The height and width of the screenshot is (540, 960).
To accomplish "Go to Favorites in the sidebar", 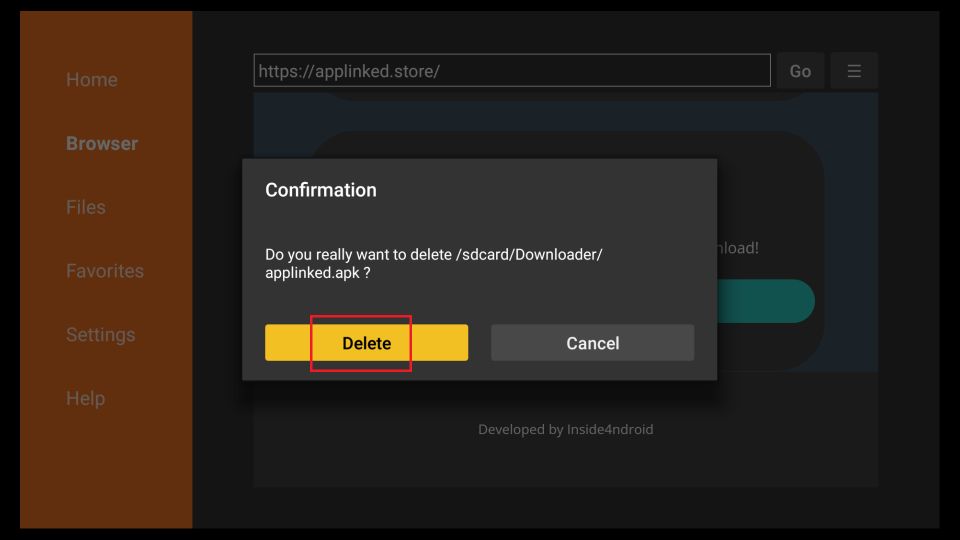I will click(x=105, y=271).
